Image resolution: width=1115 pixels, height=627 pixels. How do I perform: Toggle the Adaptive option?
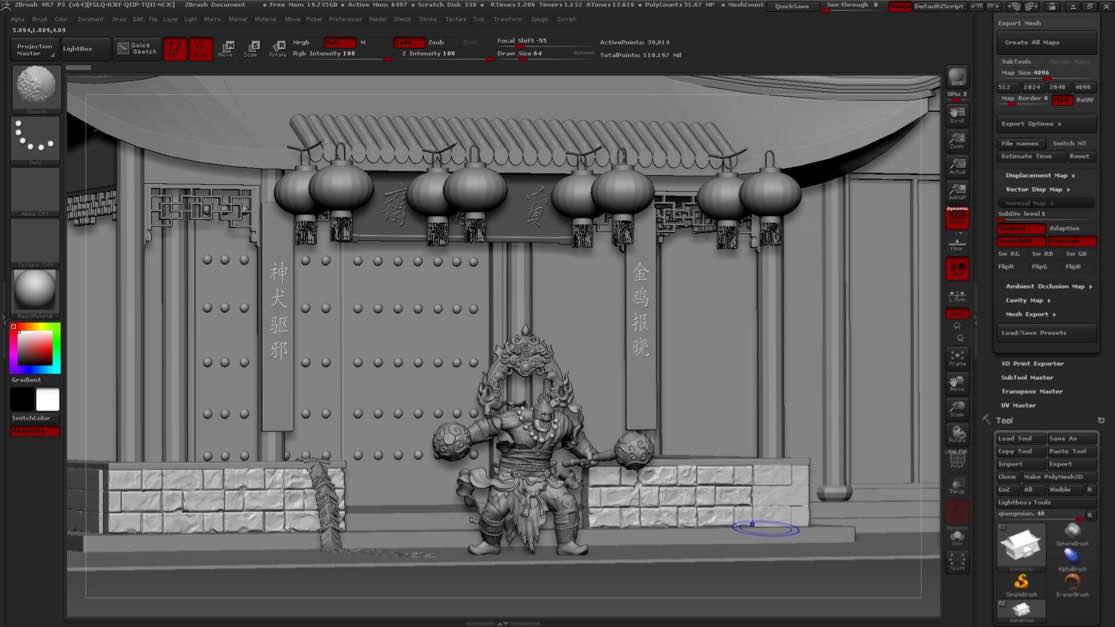1064,228
